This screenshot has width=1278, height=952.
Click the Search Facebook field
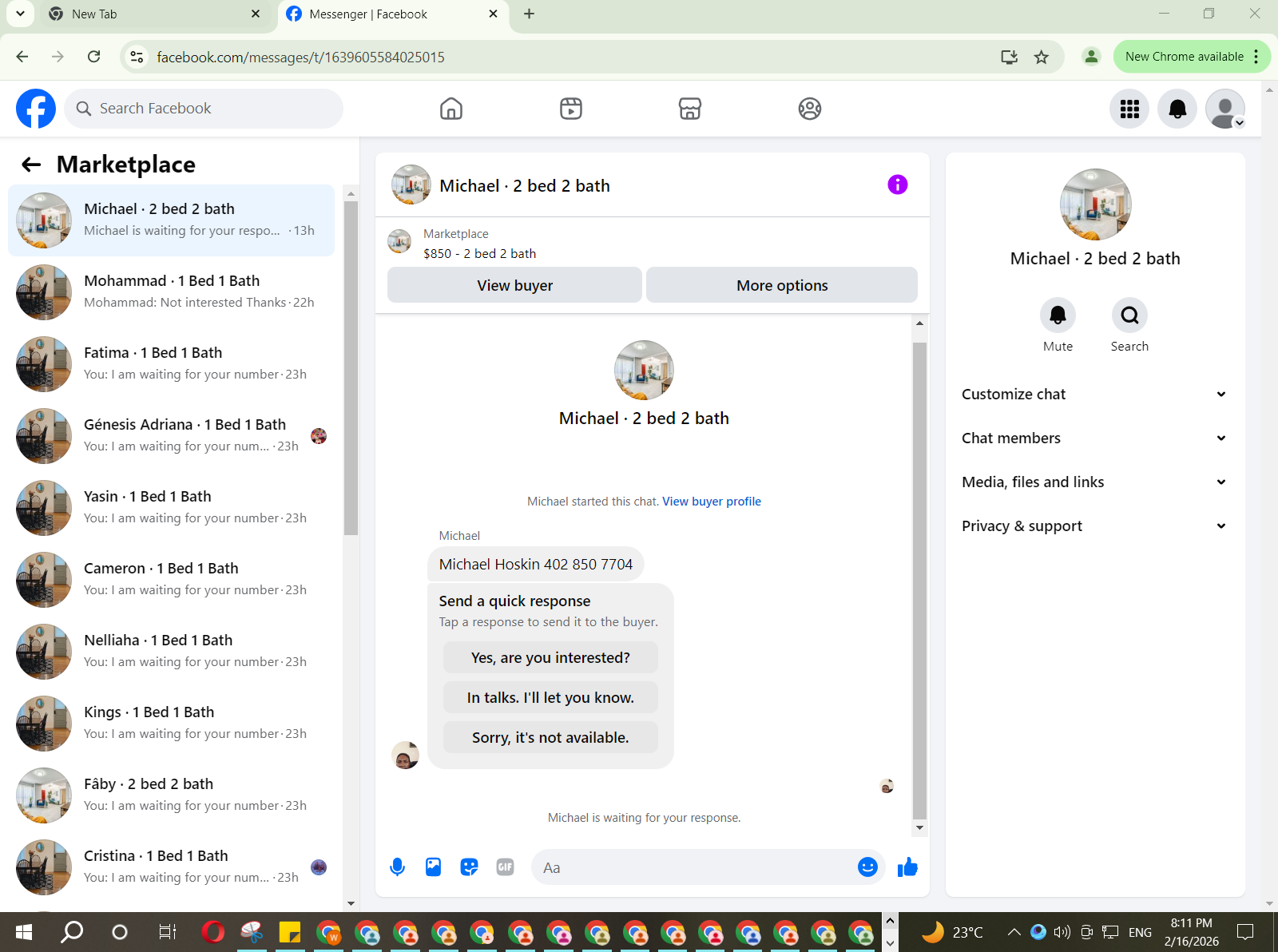click(204, 109)
